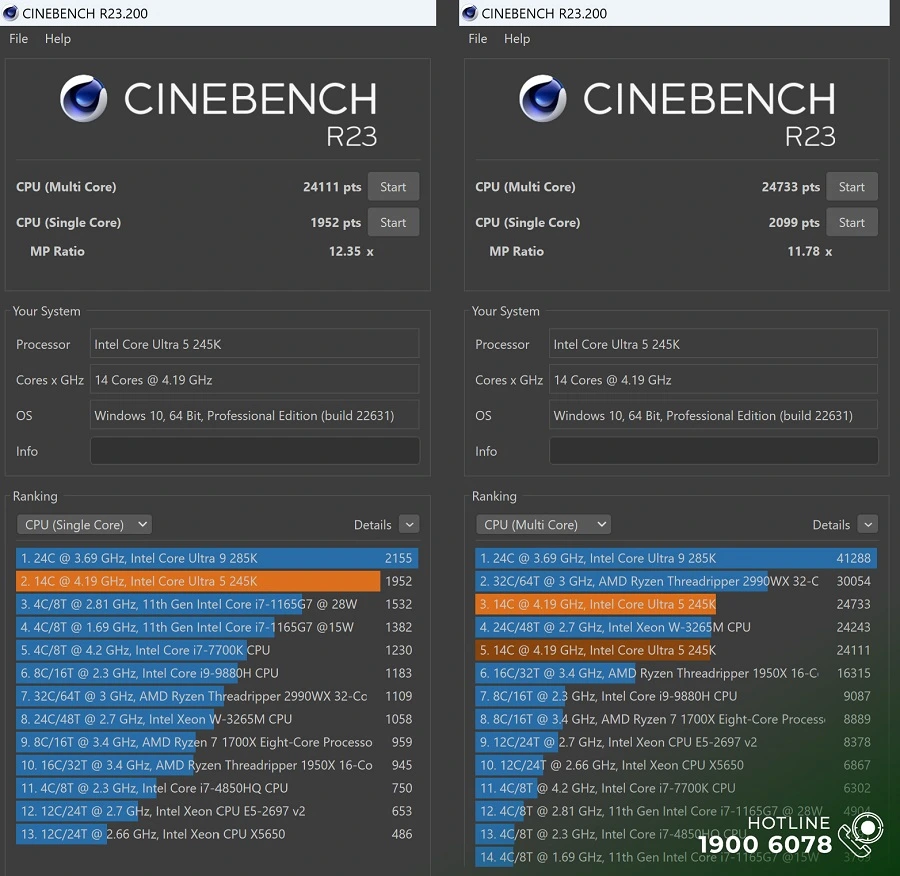Select Xeon X5650 row scoring 486
Screen dimensions: 900x876
[x=217, y=834]
